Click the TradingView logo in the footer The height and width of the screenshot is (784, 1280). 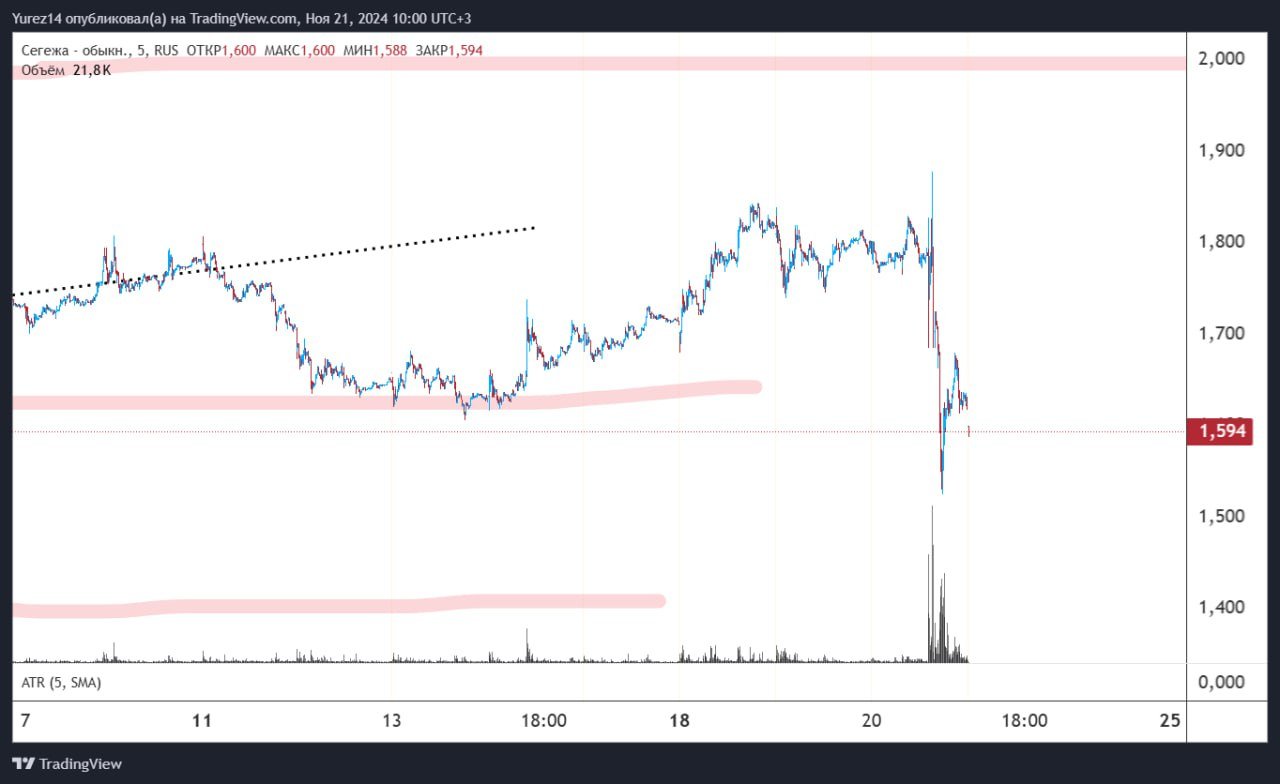[67, 764]
